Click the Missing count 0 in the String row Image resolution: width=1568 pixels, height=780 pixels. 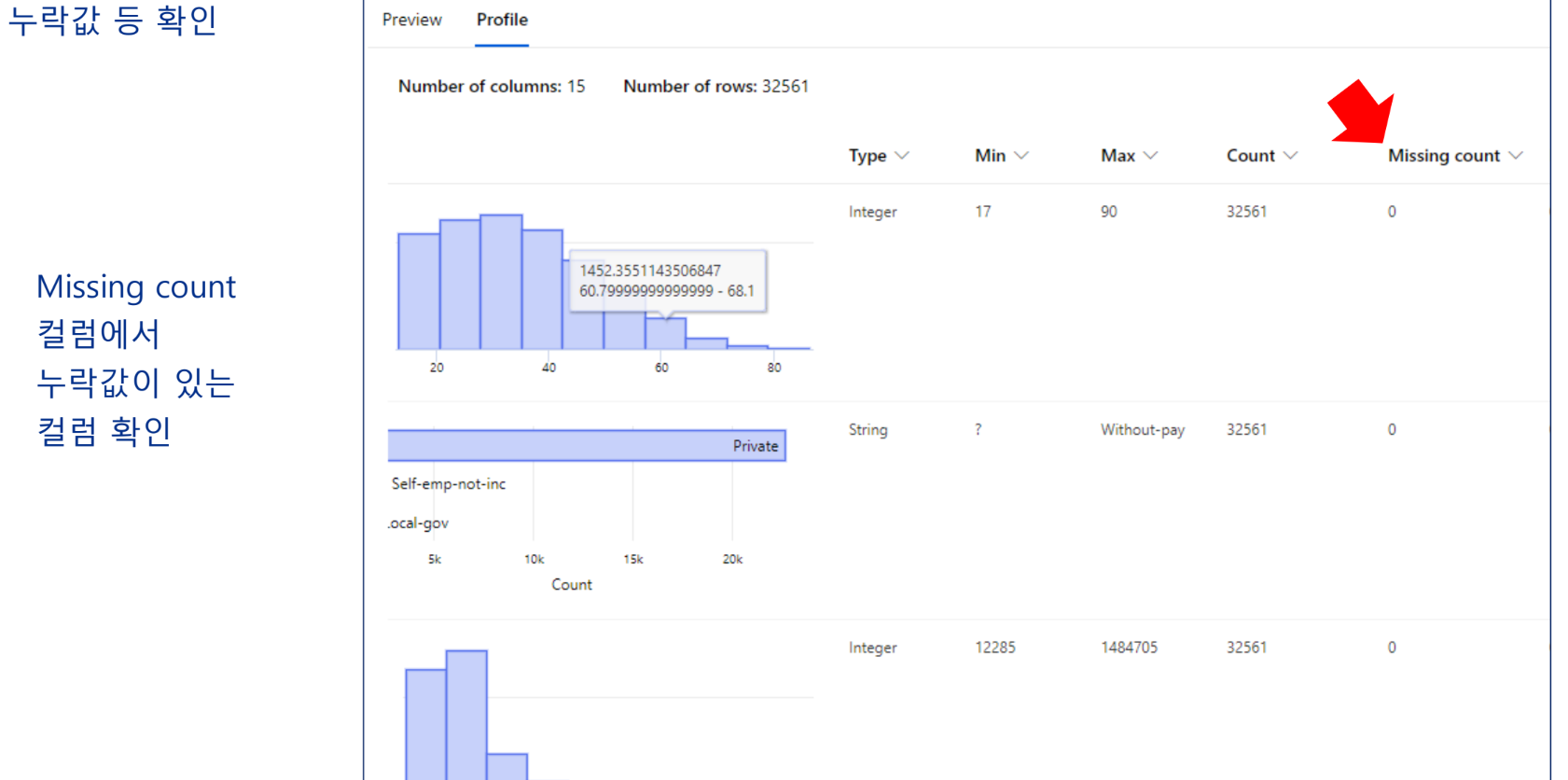point(1392,430)
